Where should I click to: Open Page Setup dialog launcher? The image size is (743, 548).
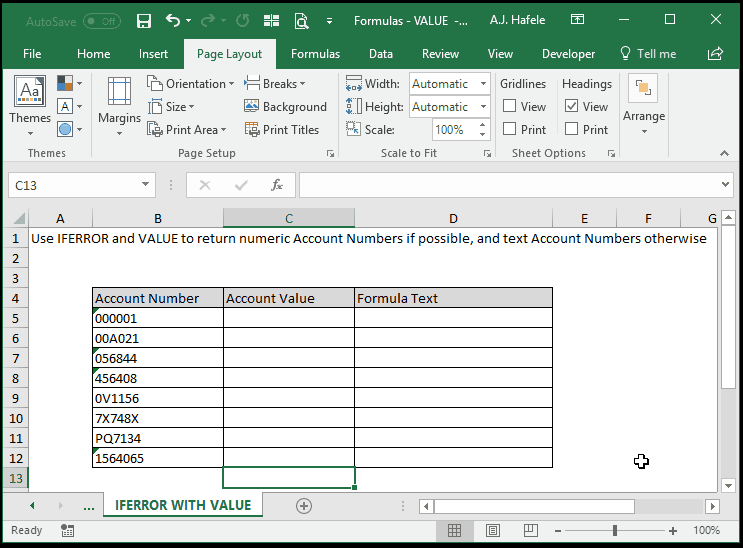coord(330,154)
